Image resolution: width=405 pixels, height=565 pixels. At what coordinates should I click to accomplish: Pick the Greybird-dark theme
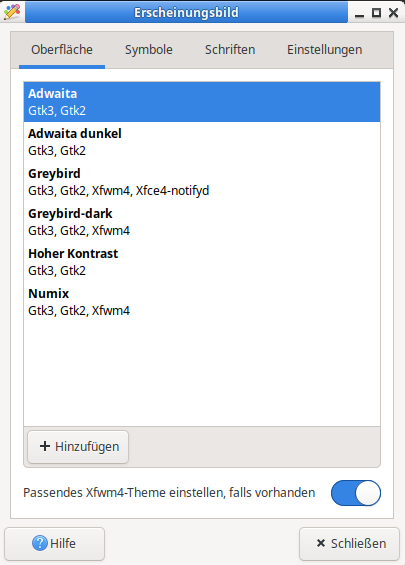click(202, 222)
